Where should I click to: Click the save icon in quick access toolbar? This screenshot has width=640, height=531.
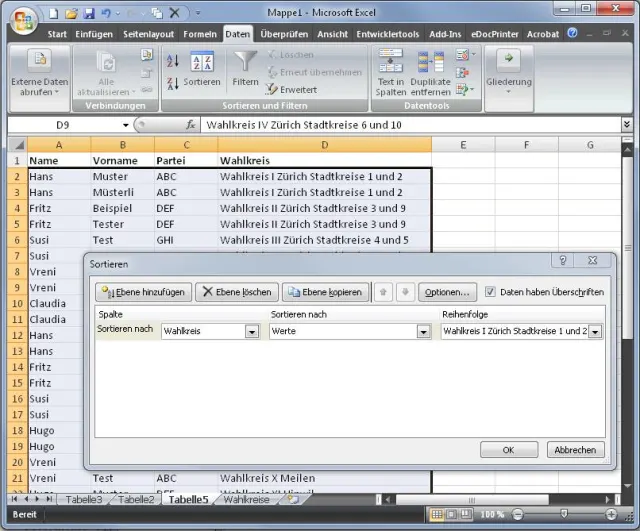pos(88,13)
